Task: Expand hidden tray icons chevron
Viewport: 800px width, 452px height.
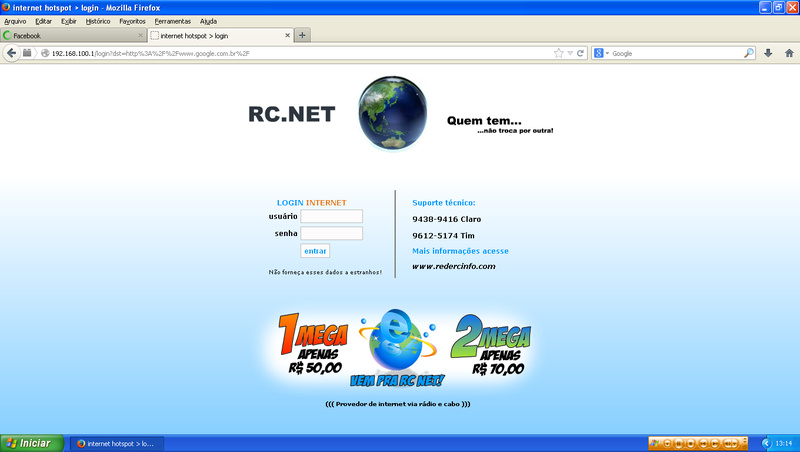Action: click(x=767, y=443)
